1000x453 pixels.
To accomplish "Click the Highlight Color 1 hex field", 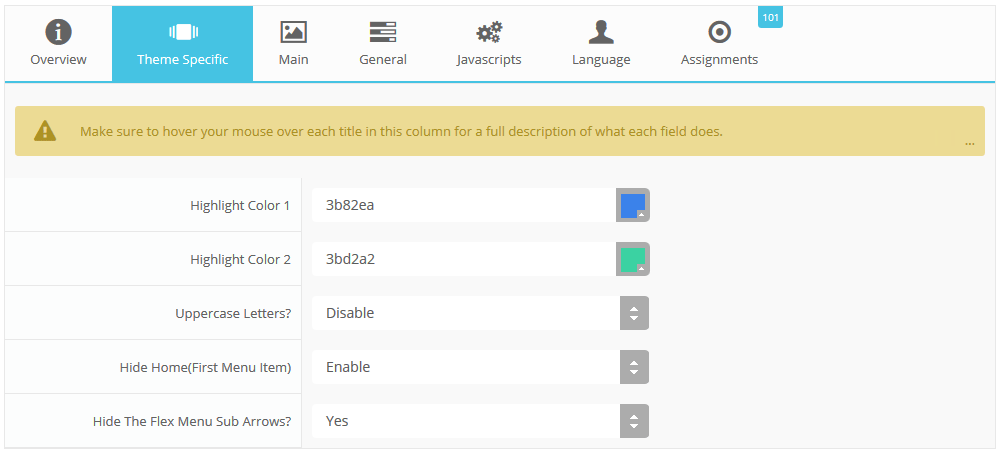I will pos(464,205).
